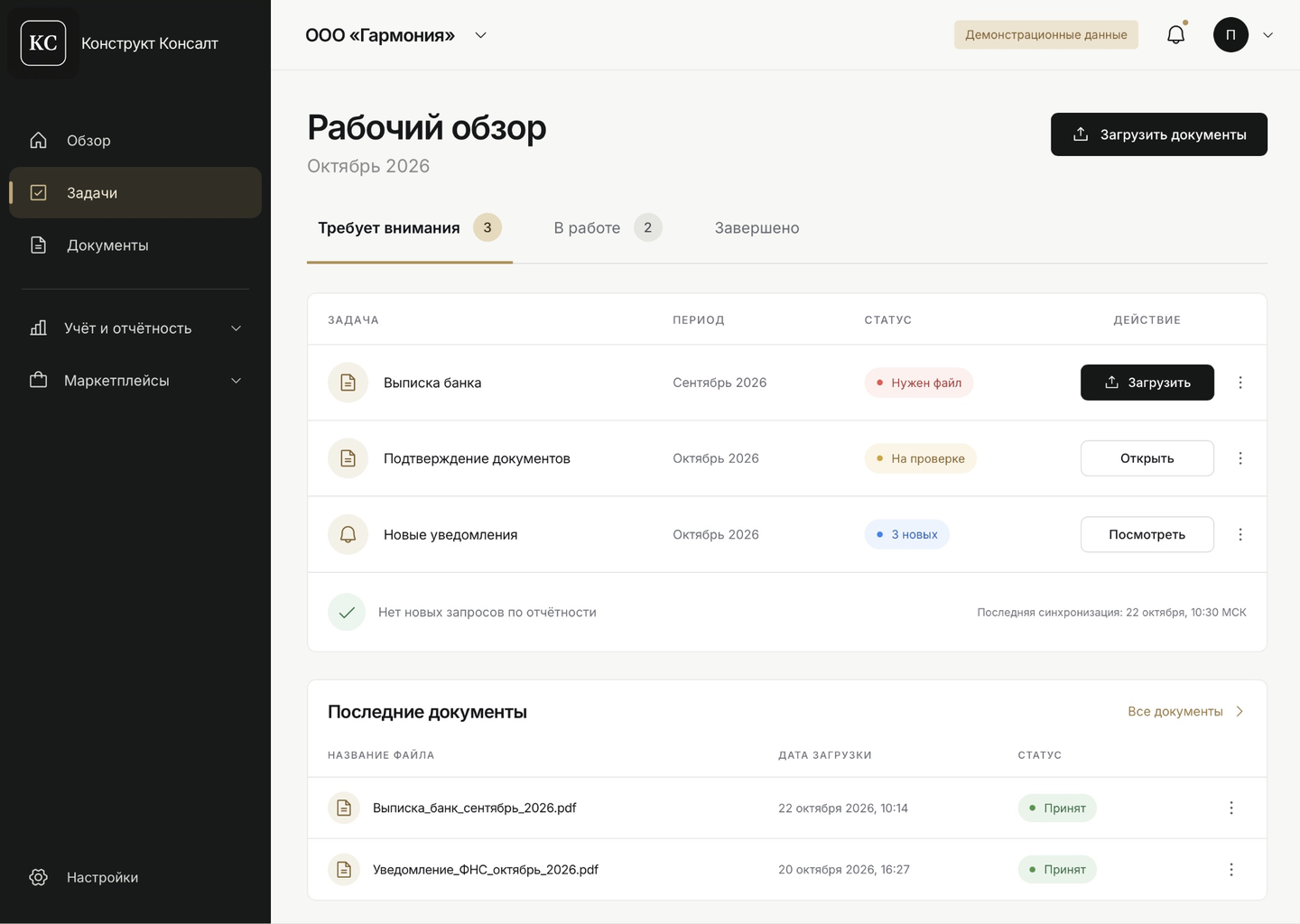Click the Последняя синхронизация timestamp text
Viewport: 1300px width, 924px height.
(1111, 612)
